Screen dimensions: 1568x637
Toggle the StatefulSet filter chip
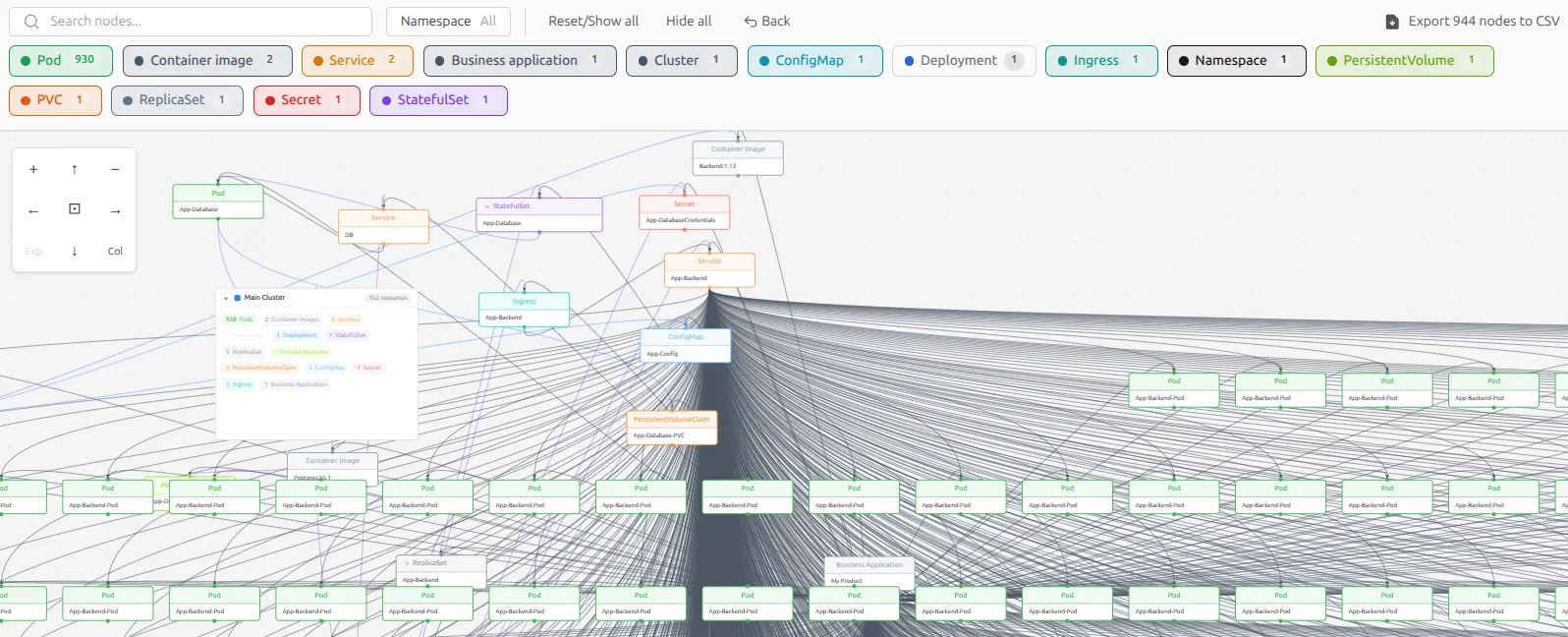(x=437, y=99)
